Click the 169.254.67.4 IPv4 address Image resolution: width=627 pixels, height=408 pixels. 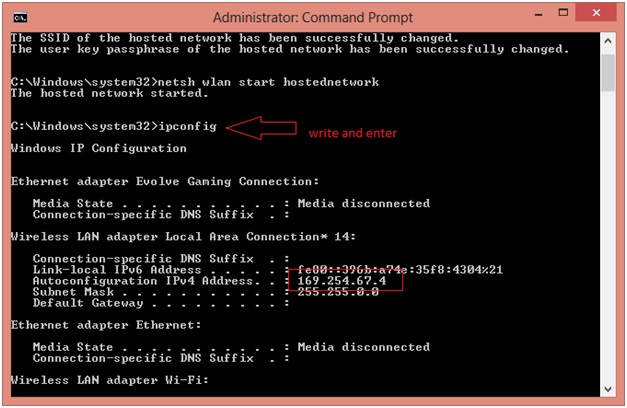click(343, 281)
